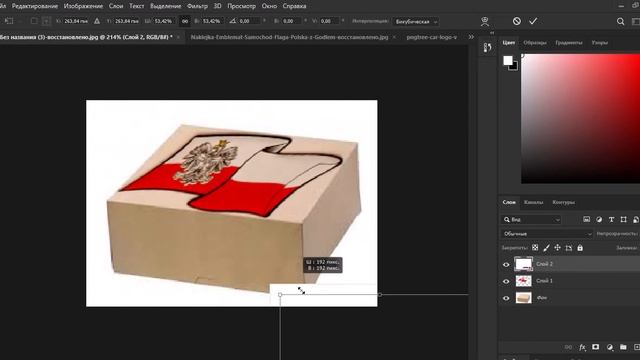
Task: Click the history panel icon beside the Color panel
Action: tap(487, 48)
